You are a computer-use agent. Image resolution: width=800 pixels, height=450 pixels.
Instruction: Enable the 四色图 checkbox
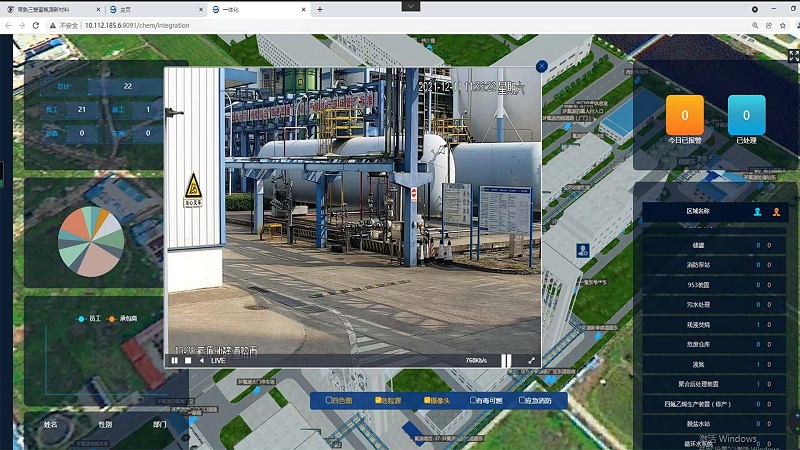328,400
